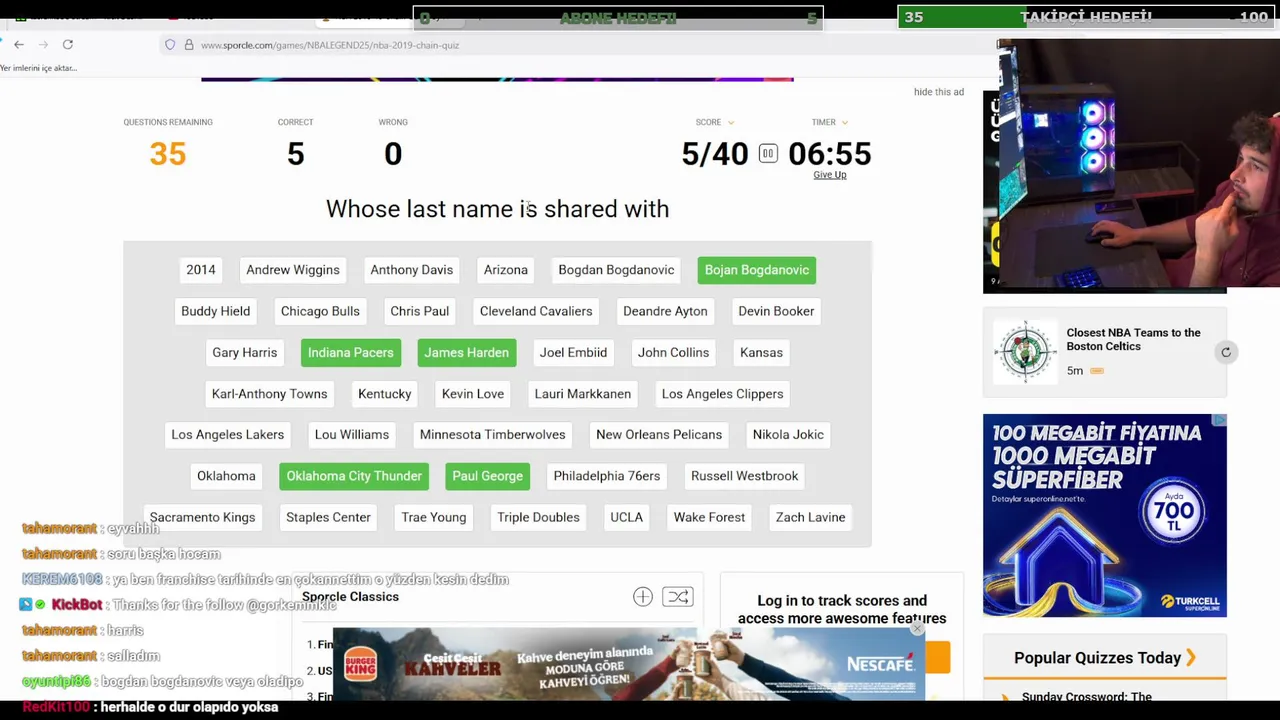Pick Staples Center answer tile
Screen dimensions: 1280x720
(x=328, y=517)
